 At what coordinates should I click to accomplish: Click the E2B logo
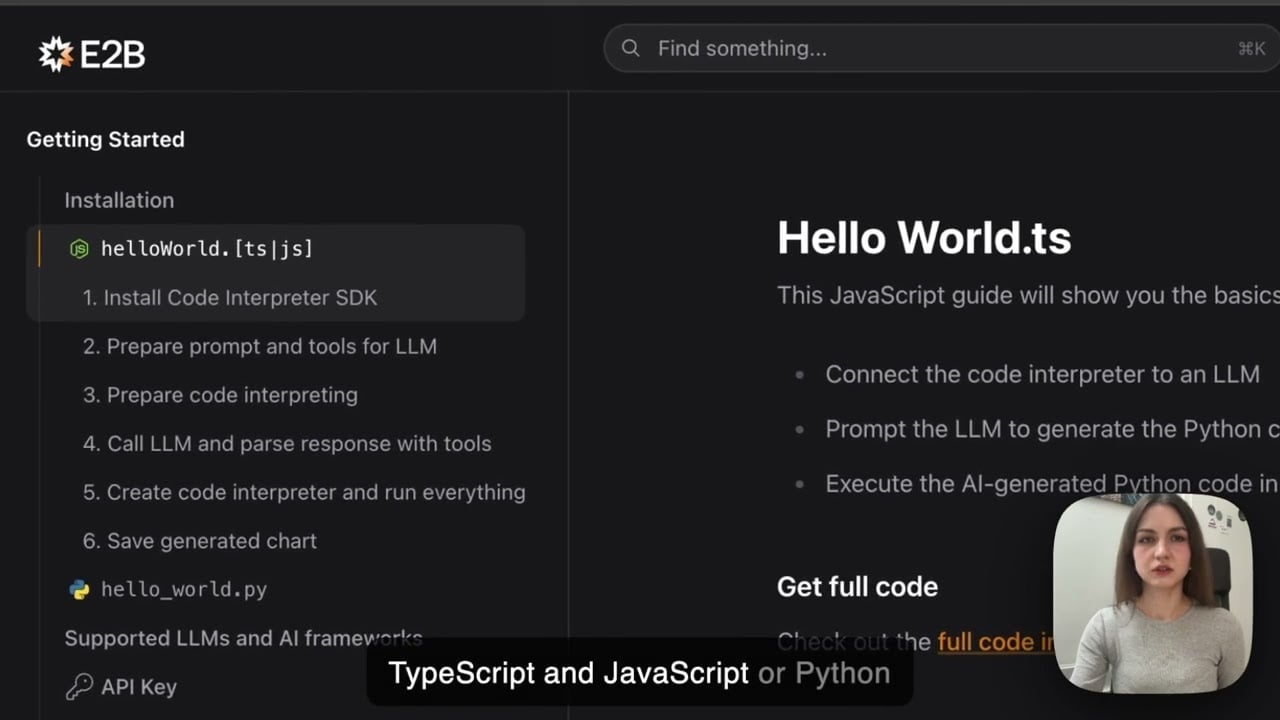[x=92, y=54]
